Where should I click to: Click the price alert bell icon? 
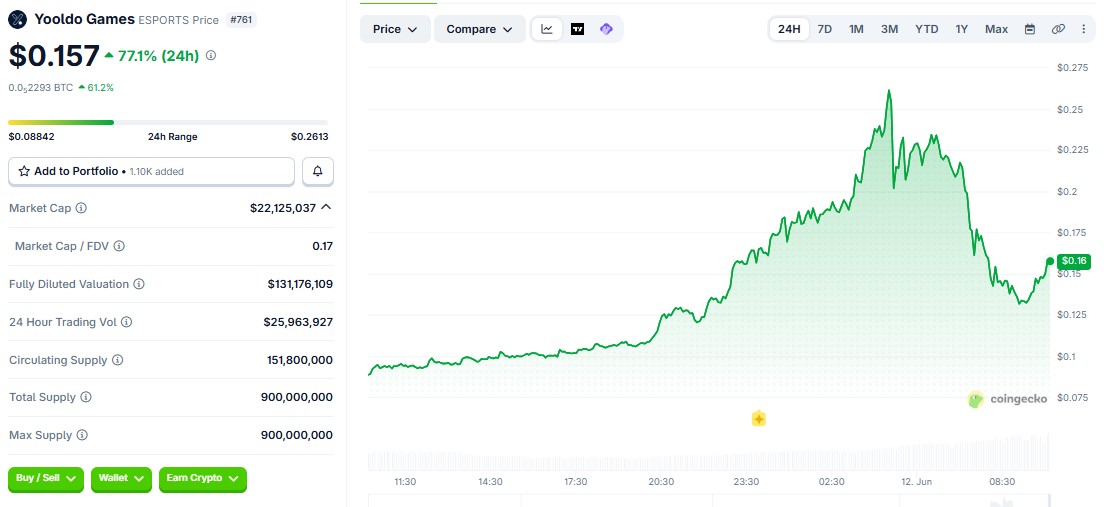[318, 171]
